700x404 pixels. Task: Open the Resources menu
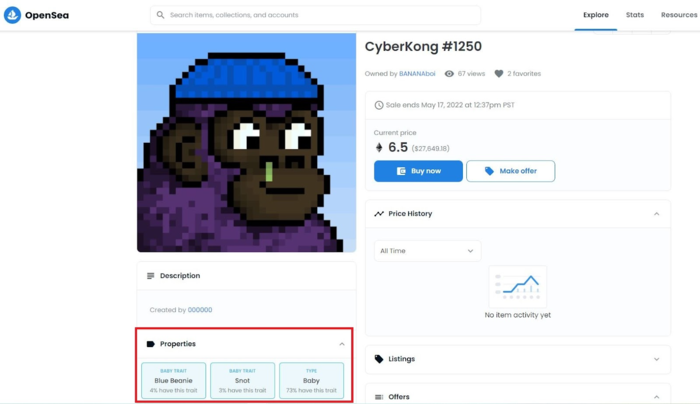(679, 15)
